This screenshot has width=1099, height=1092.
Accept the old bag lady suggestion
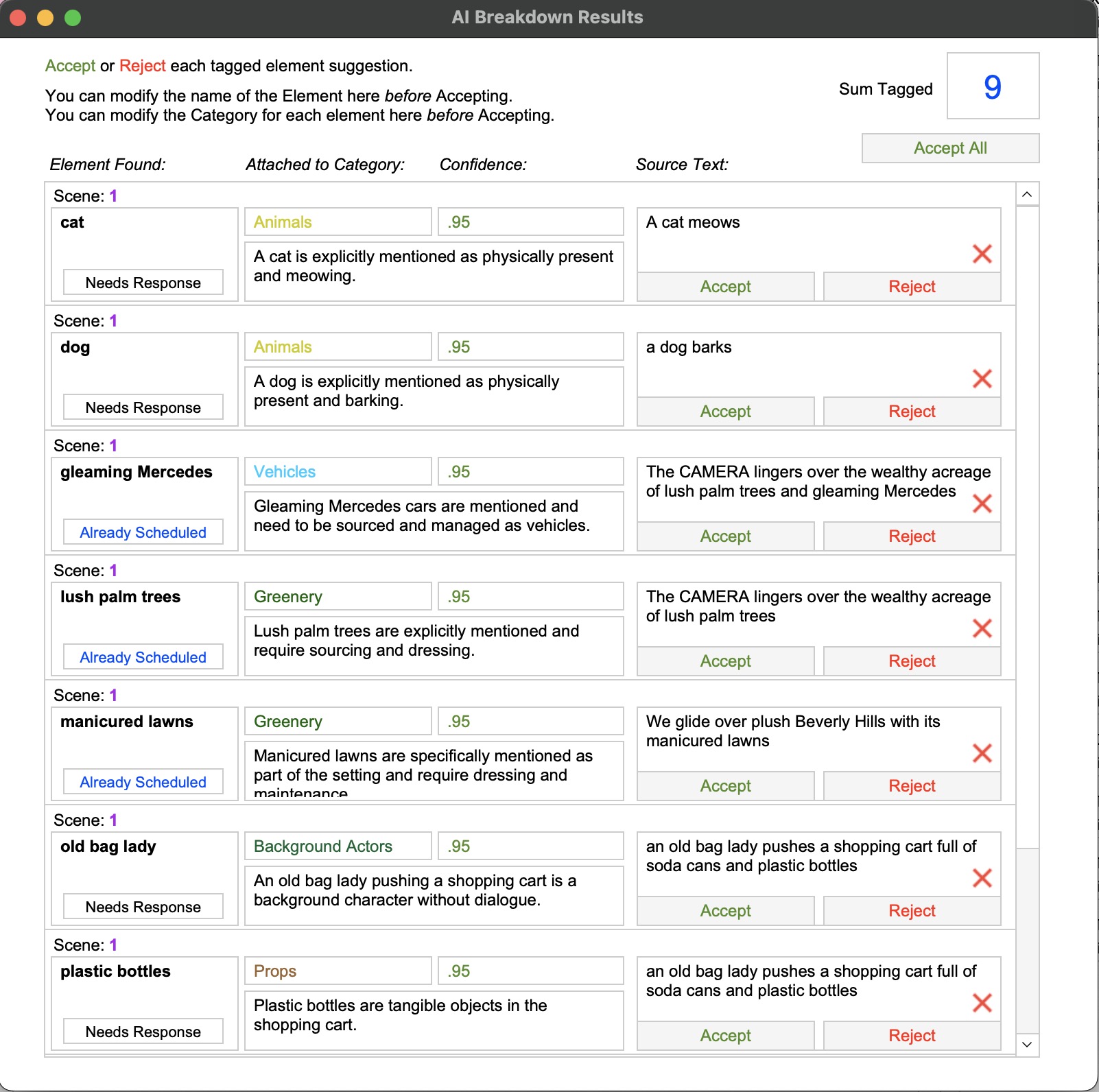click(x=726, y=911)
